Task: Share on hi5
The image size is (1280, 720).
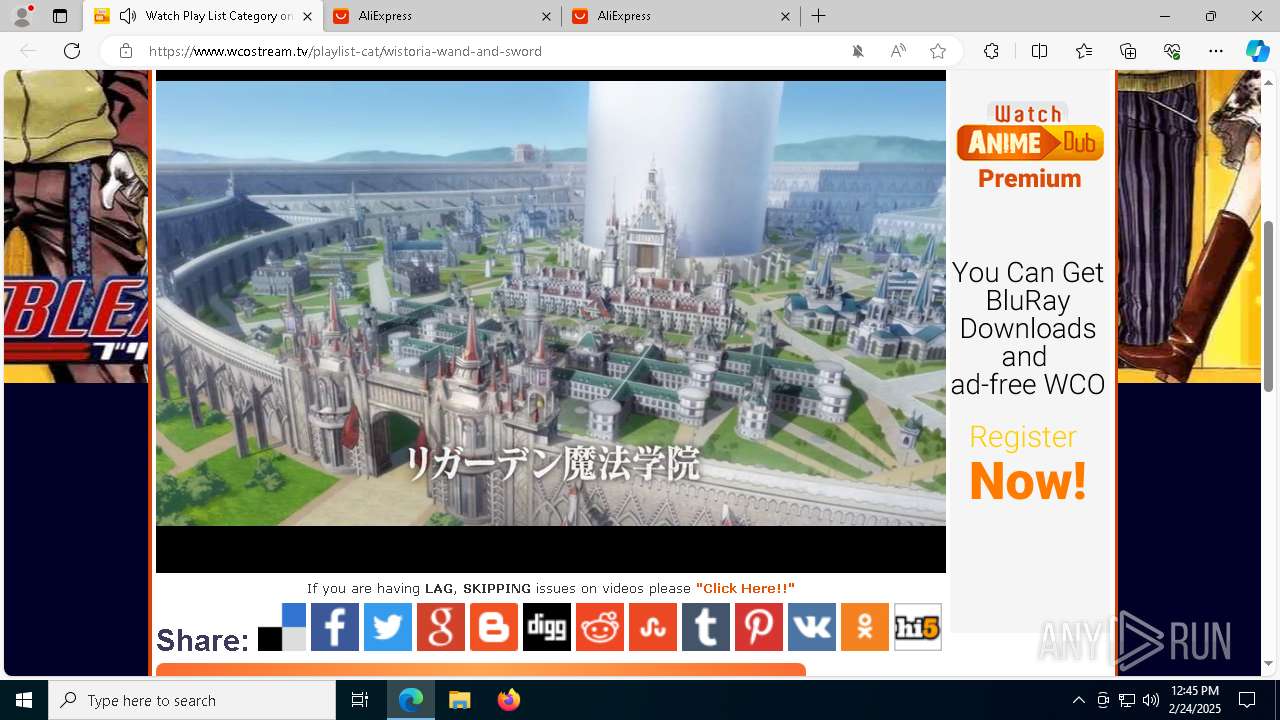Action: pyautogui.click(x=918, y=627)
